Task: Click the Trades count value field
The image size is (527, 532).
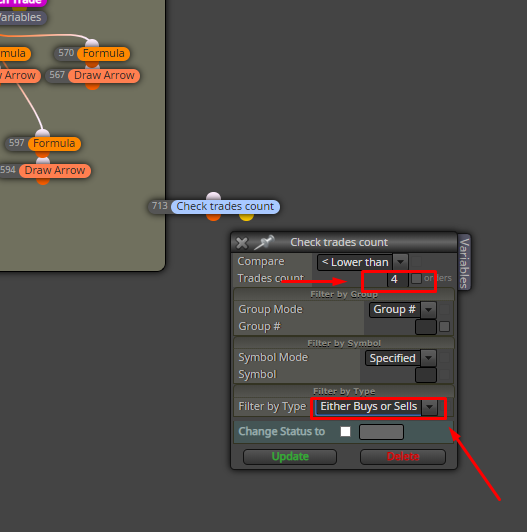Action: 397,280
